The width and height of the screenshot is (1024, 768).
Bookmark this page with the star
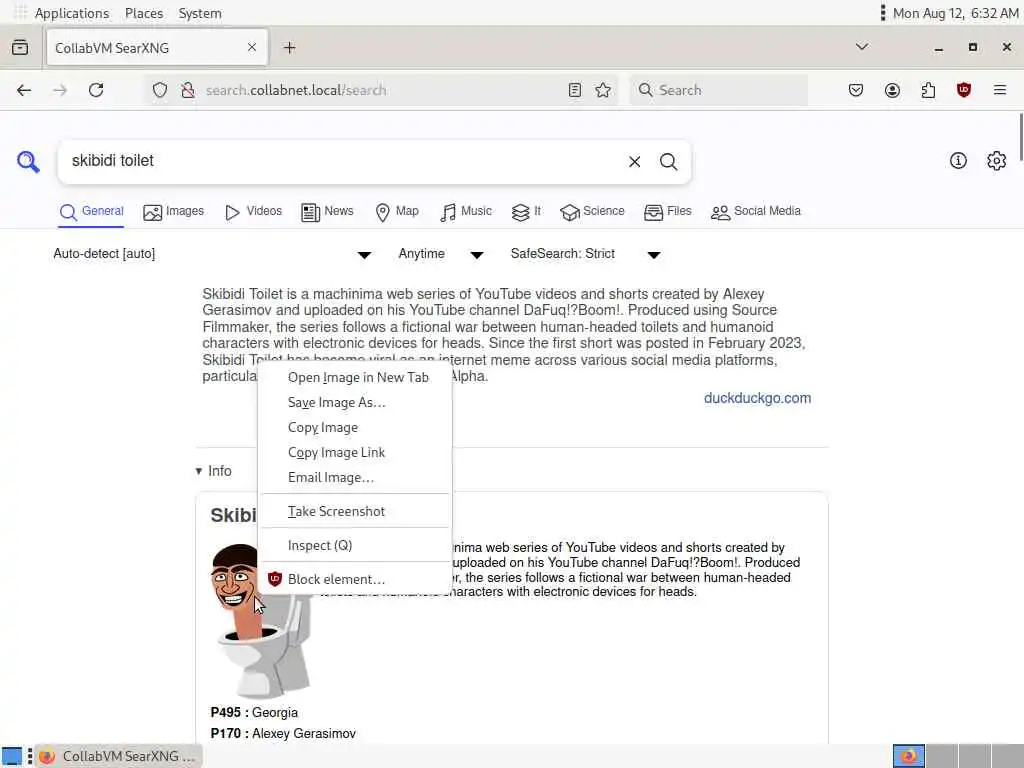point(603,90)
